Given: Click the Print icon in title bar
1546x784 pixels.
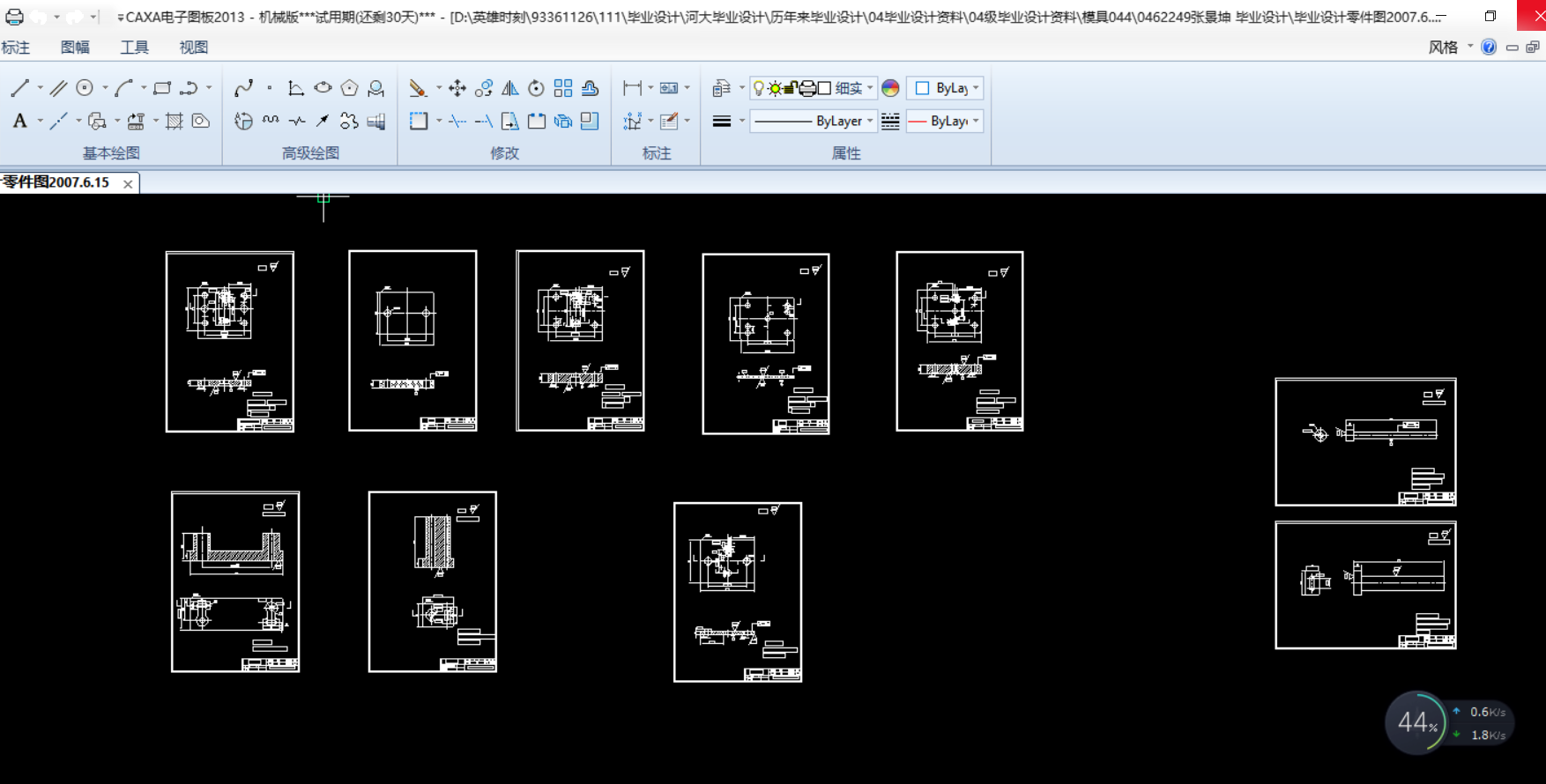Looking at the screenshot, I should 14,17.
